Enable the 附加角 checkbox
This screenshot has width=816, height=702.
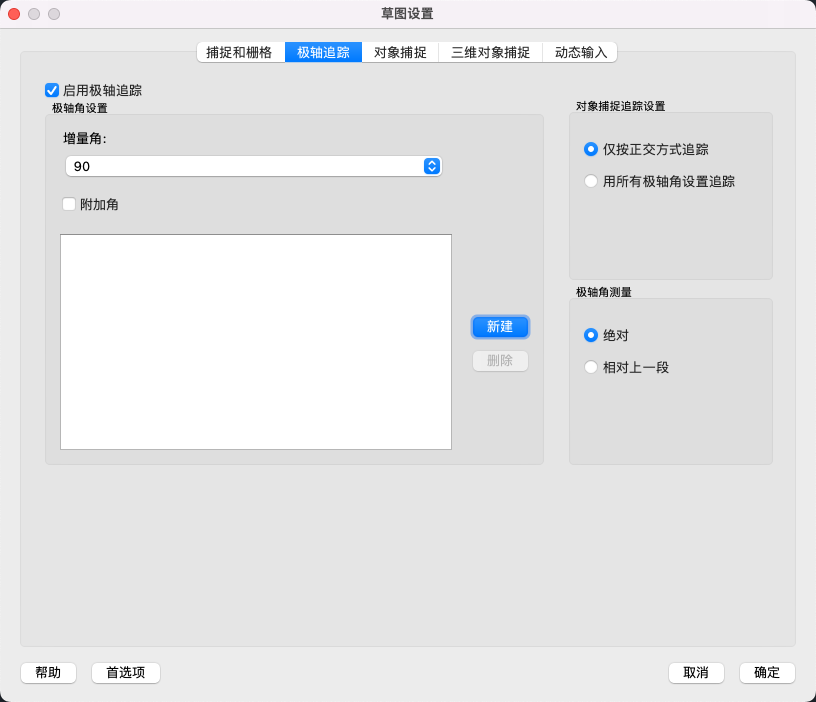coord(69,204)
